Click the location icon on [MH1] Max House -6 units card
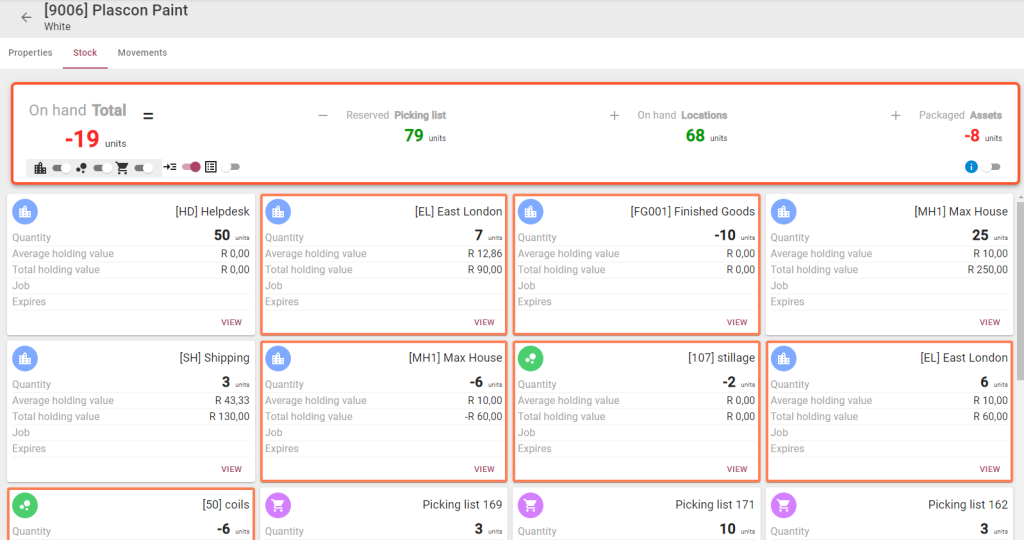The image size is (1024, 540). (278, 358)
